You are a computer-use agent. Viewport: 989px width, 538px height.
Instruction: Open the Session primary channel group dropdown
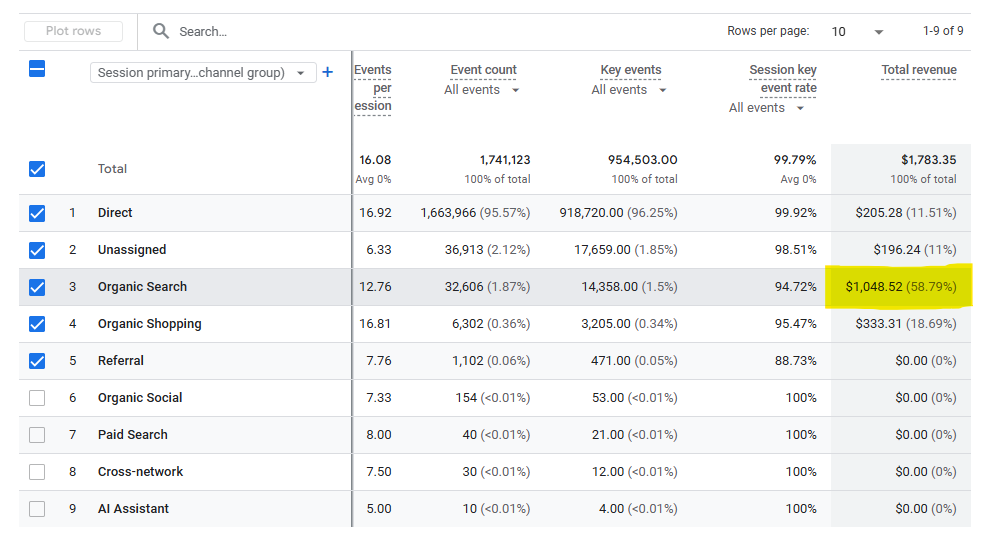[x=203, y=73]
